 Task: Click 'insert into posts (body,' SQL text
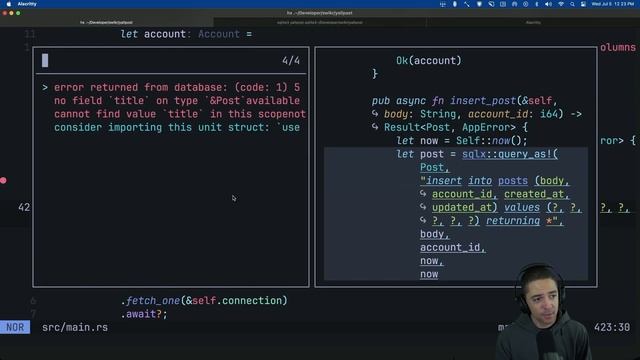click(495, 181)
